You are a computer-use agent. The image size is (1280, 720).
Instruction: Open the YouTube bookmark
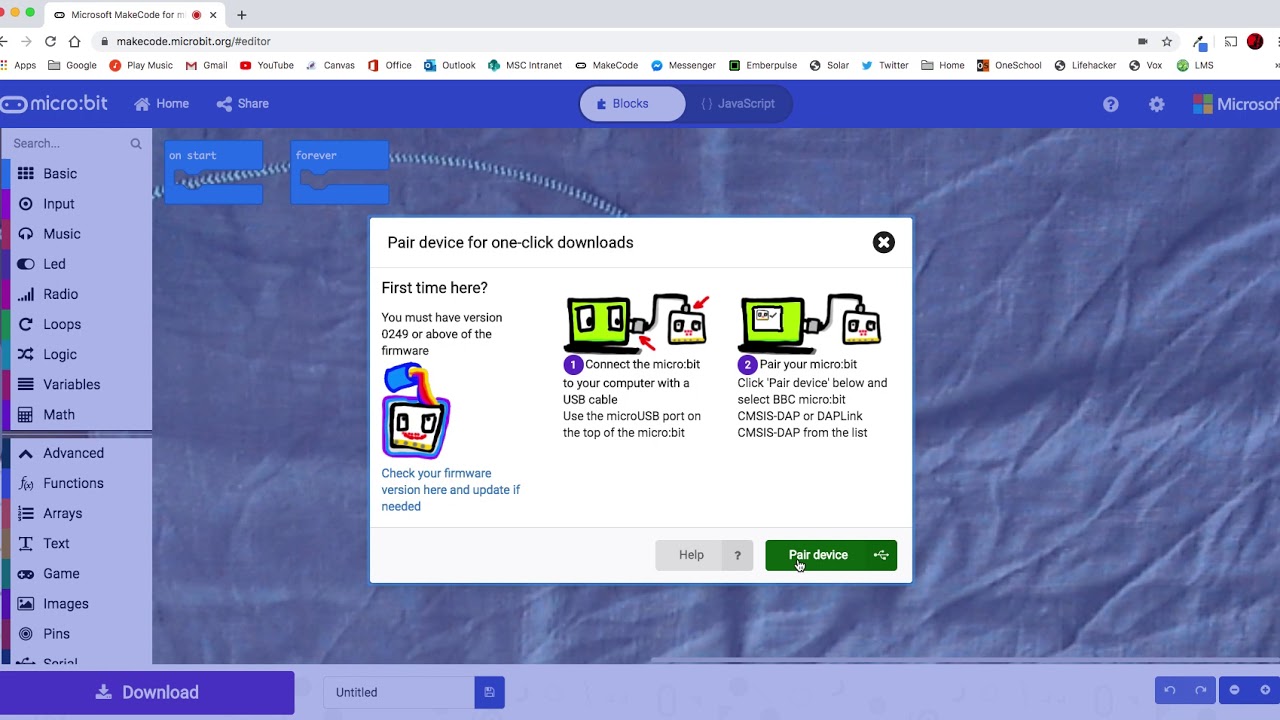[x=267, y=65]
